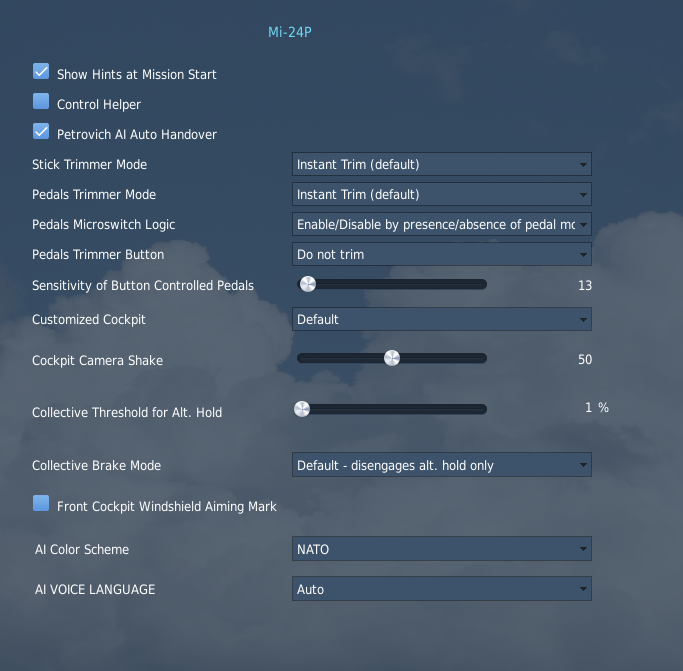Click the Cockpit Camera Shake slider handle
The height and width of the screenshot is (671, 683).
(x=392, y=358)
